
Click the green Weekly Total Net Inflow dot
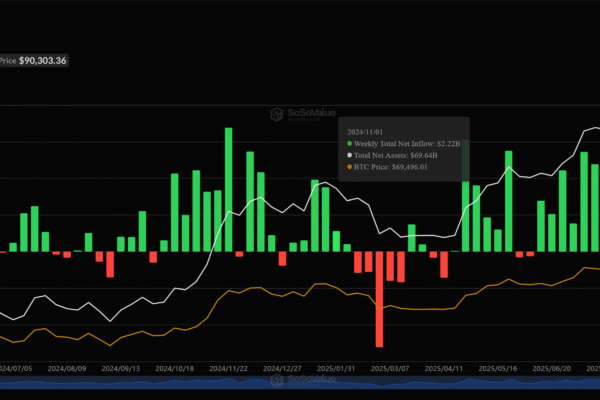pos(349,145)
